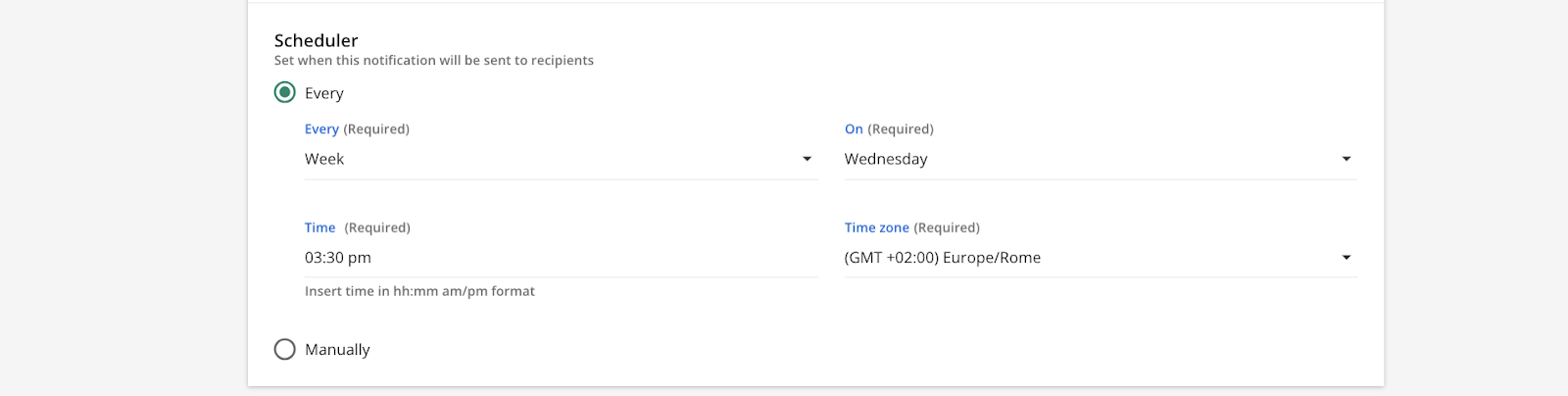Viewport: 1568px width, 396px height.
Task: Click the notification recipients description text
Action: coord(434,60)
